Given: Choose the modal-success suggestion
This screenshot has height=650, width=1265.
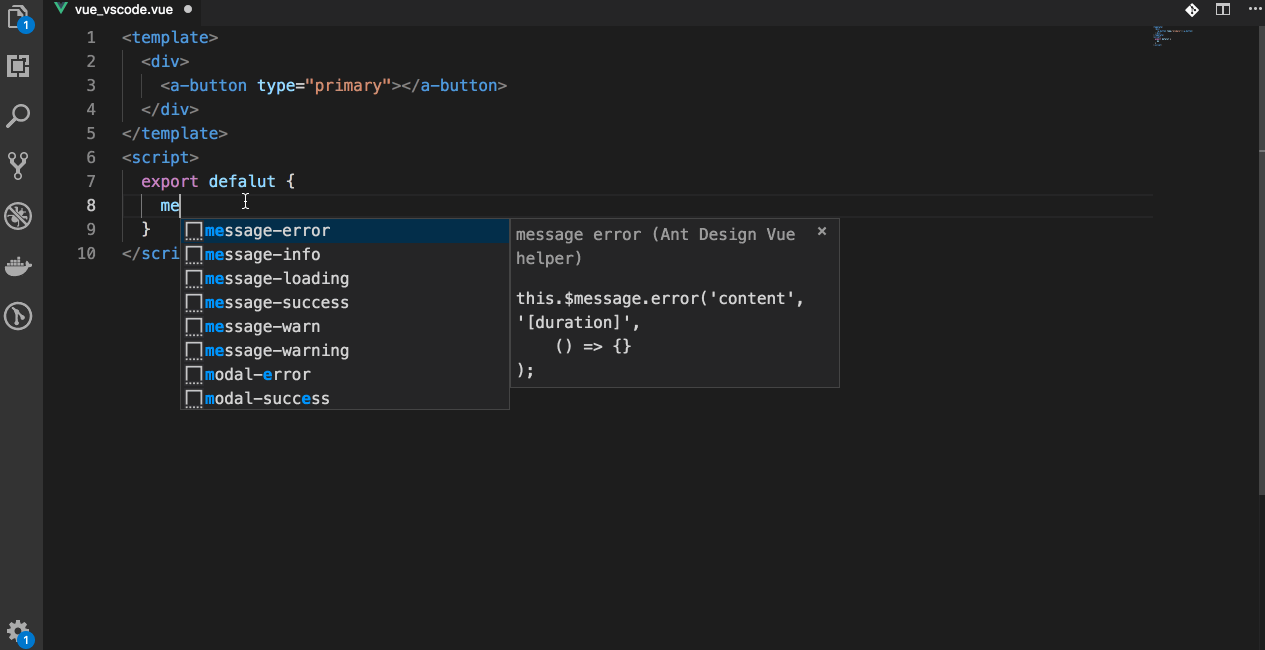Looking at the screenshot, I should click(x=344, y=399).
